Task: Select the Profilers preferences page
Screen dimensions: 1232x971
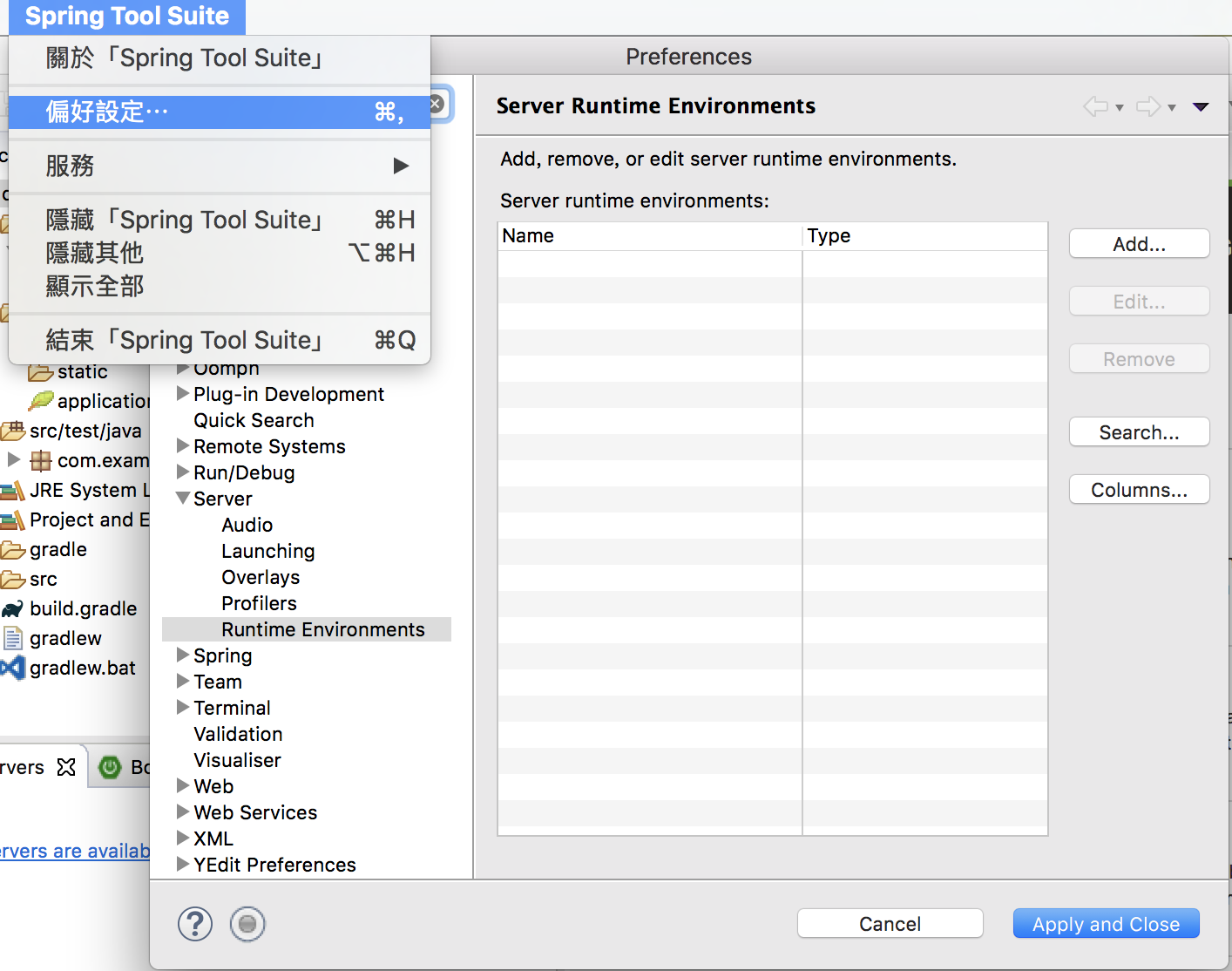Action: (x=259, y=603)
